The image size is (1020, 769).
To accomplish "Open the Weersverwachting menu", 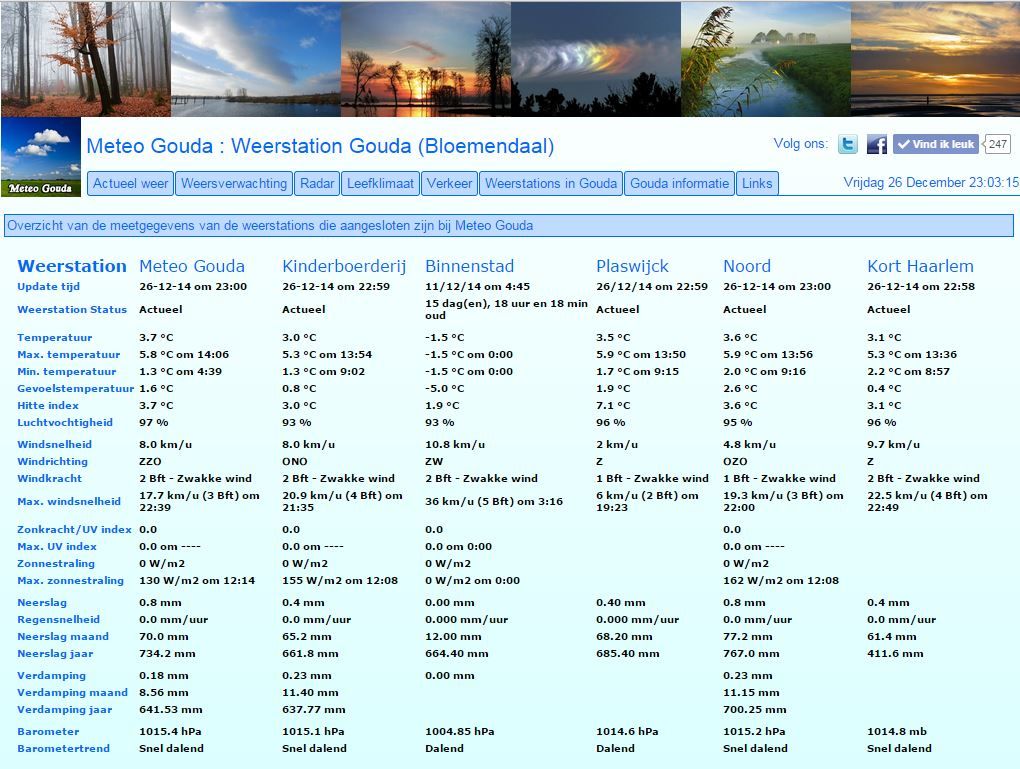I will [234, 183].
